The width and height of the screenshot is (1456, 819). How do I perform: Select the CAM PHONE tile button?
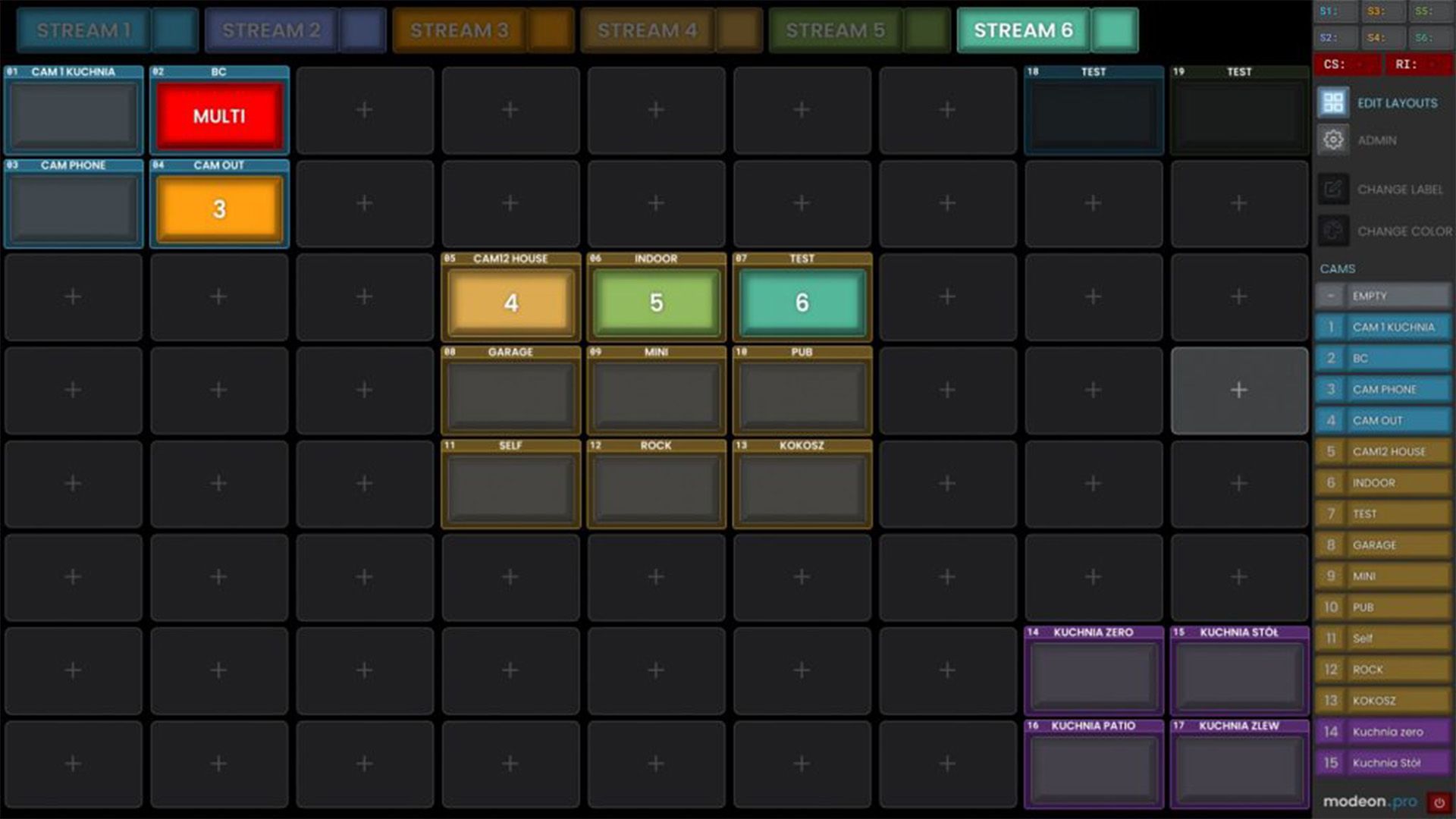74,209
